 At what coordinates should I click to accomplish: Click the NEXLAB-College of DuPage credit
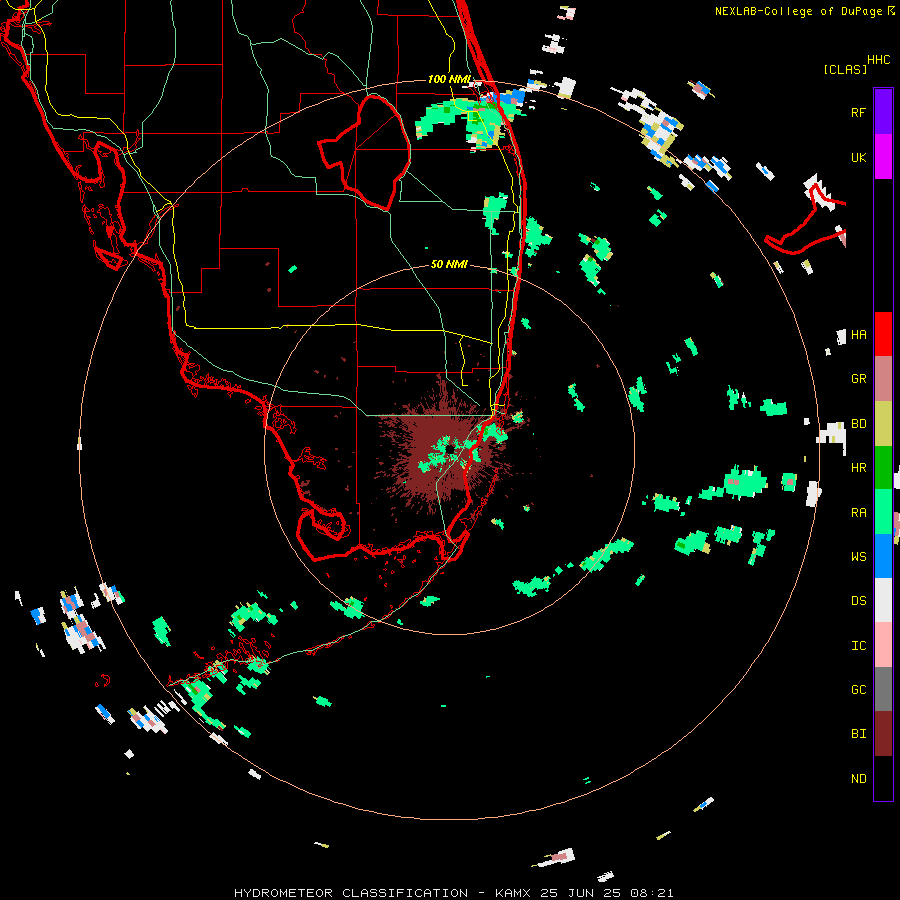coord(805,11)
